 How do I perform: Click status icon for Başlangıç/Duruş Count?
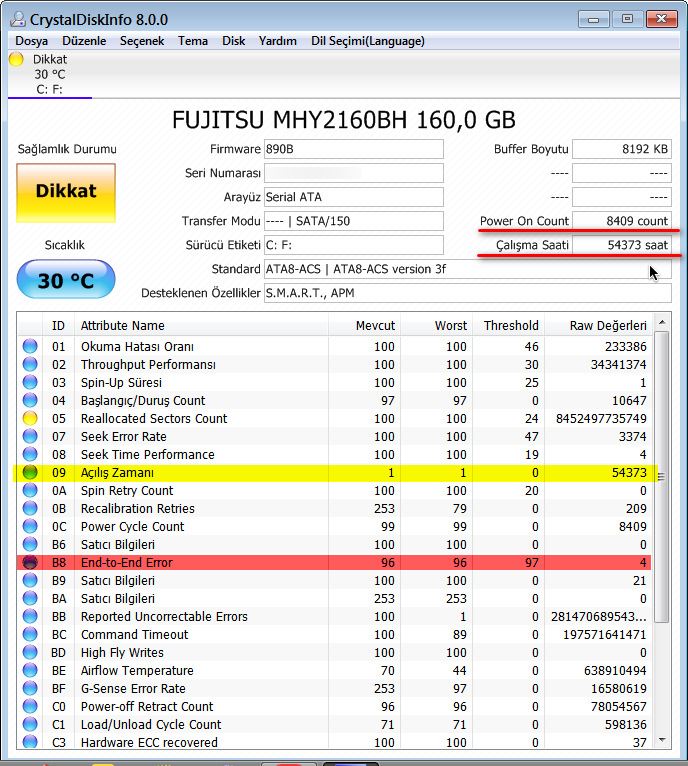tap(30, 400)
